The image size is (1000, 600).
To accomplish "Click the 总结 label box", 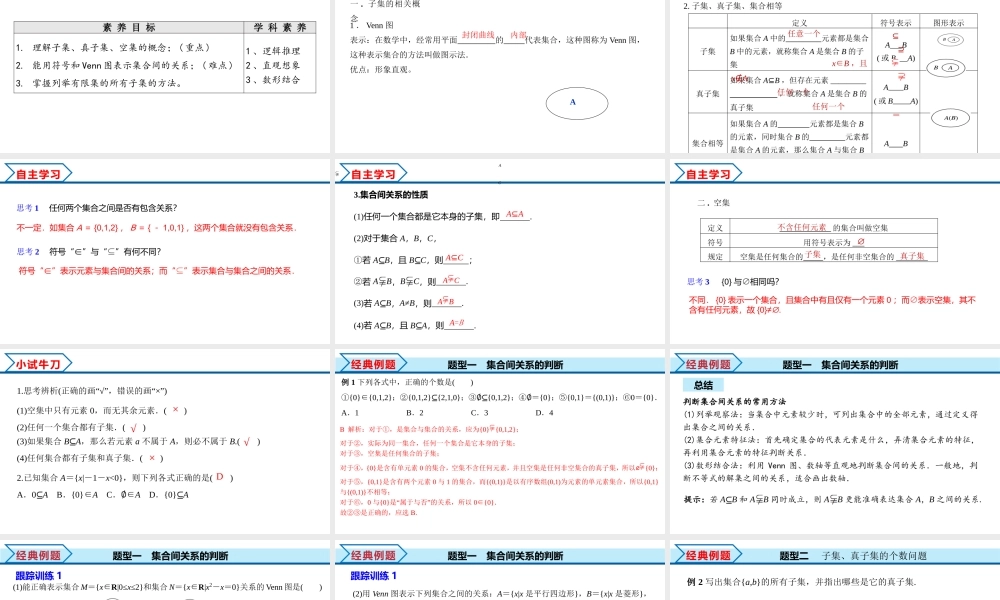I will coord(703,385).
